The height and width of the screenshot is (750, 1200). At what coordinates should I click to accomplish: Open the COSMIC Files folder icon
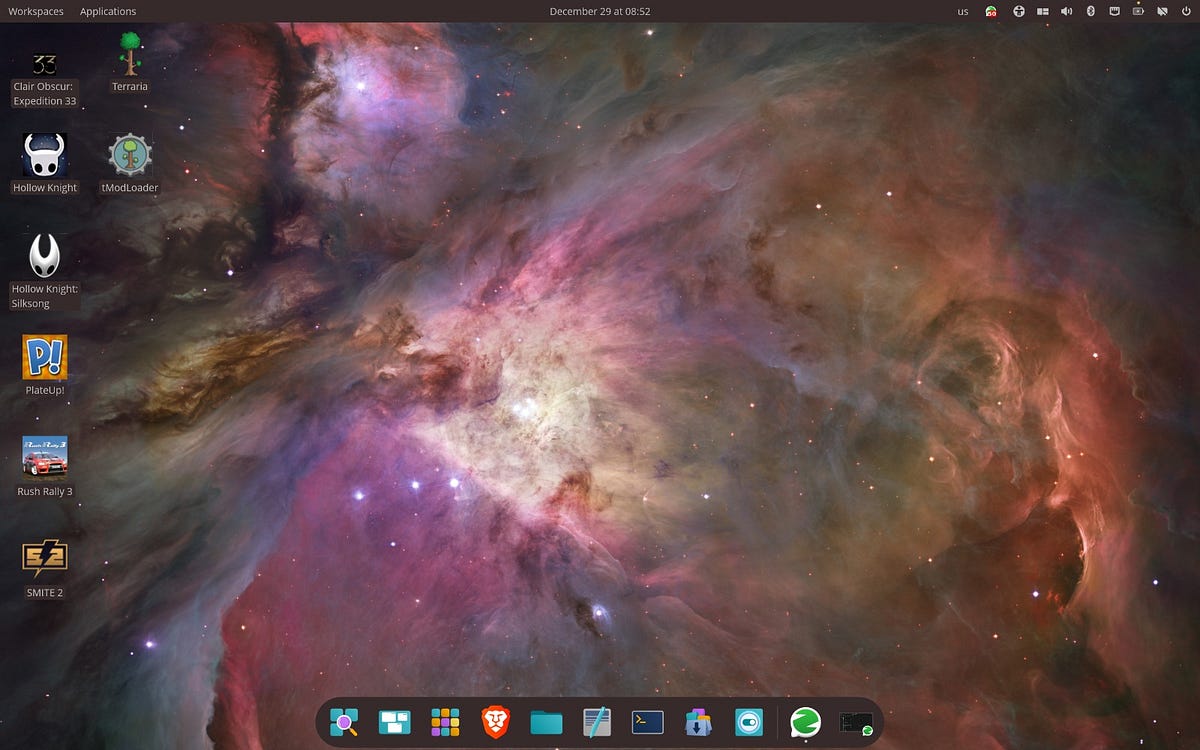pyautogui.click(x=546, y=722)
